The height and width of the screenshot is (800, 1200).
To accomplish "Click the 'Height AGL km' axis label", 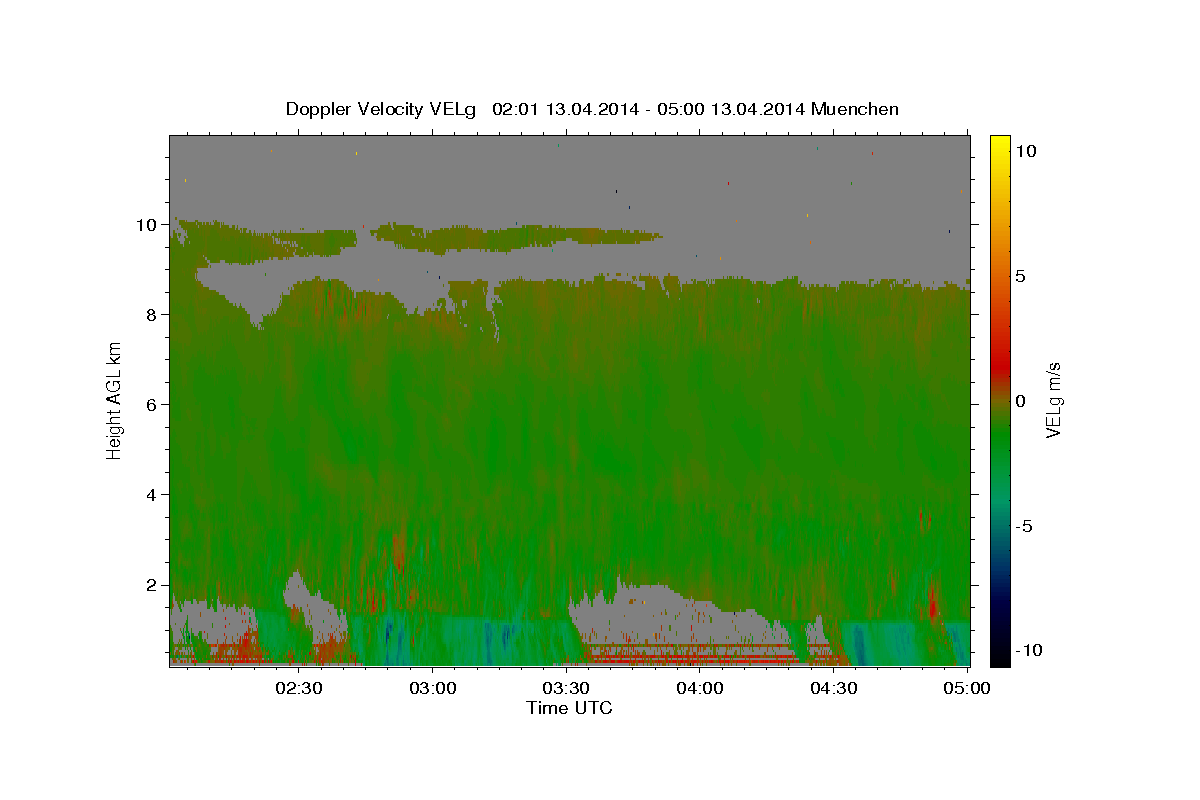I will (x=114, y=400).
